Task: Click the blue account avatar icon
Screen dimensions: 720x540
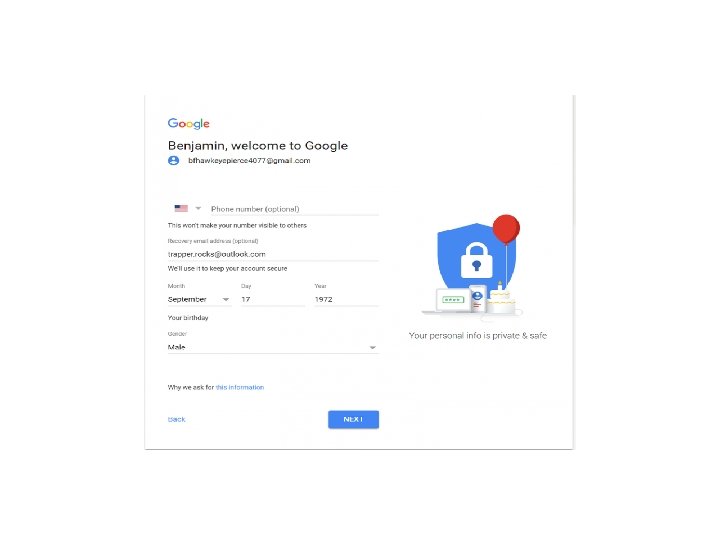Action: (174, 161)
